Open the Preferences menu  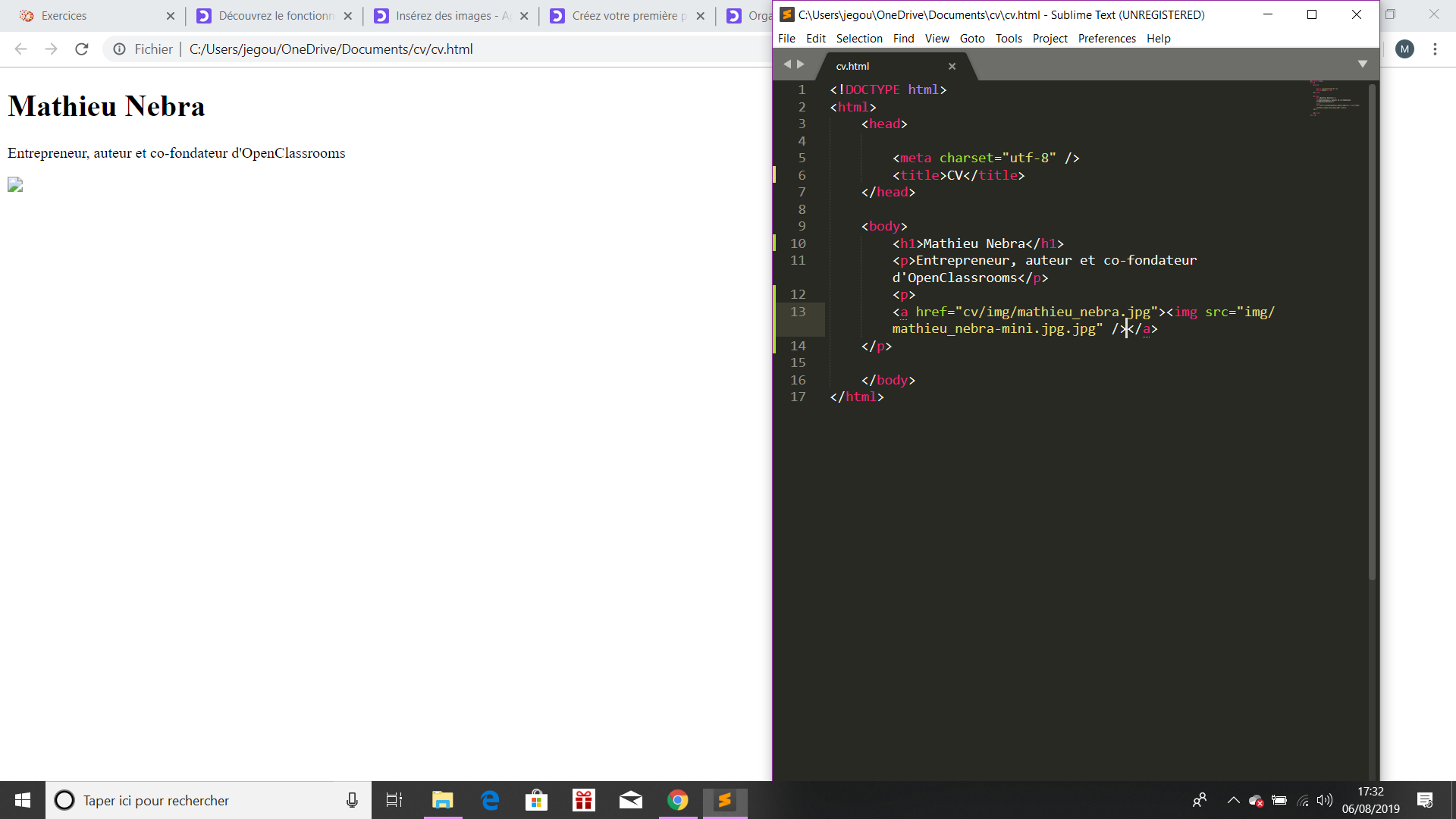tap(1106, 39)
